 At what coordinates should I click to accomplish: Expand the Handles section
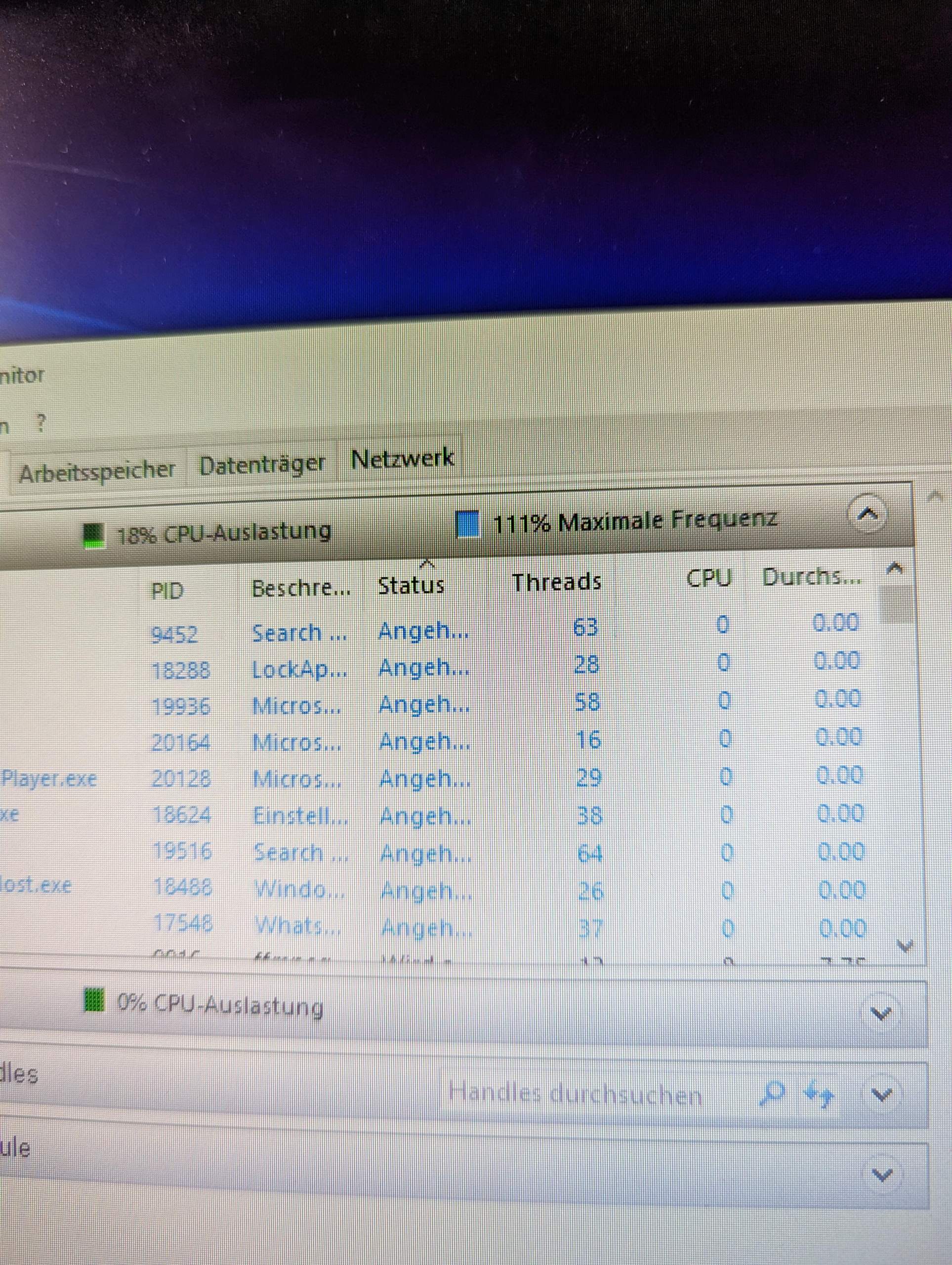pyautogui.click(x=882, y=1092)
